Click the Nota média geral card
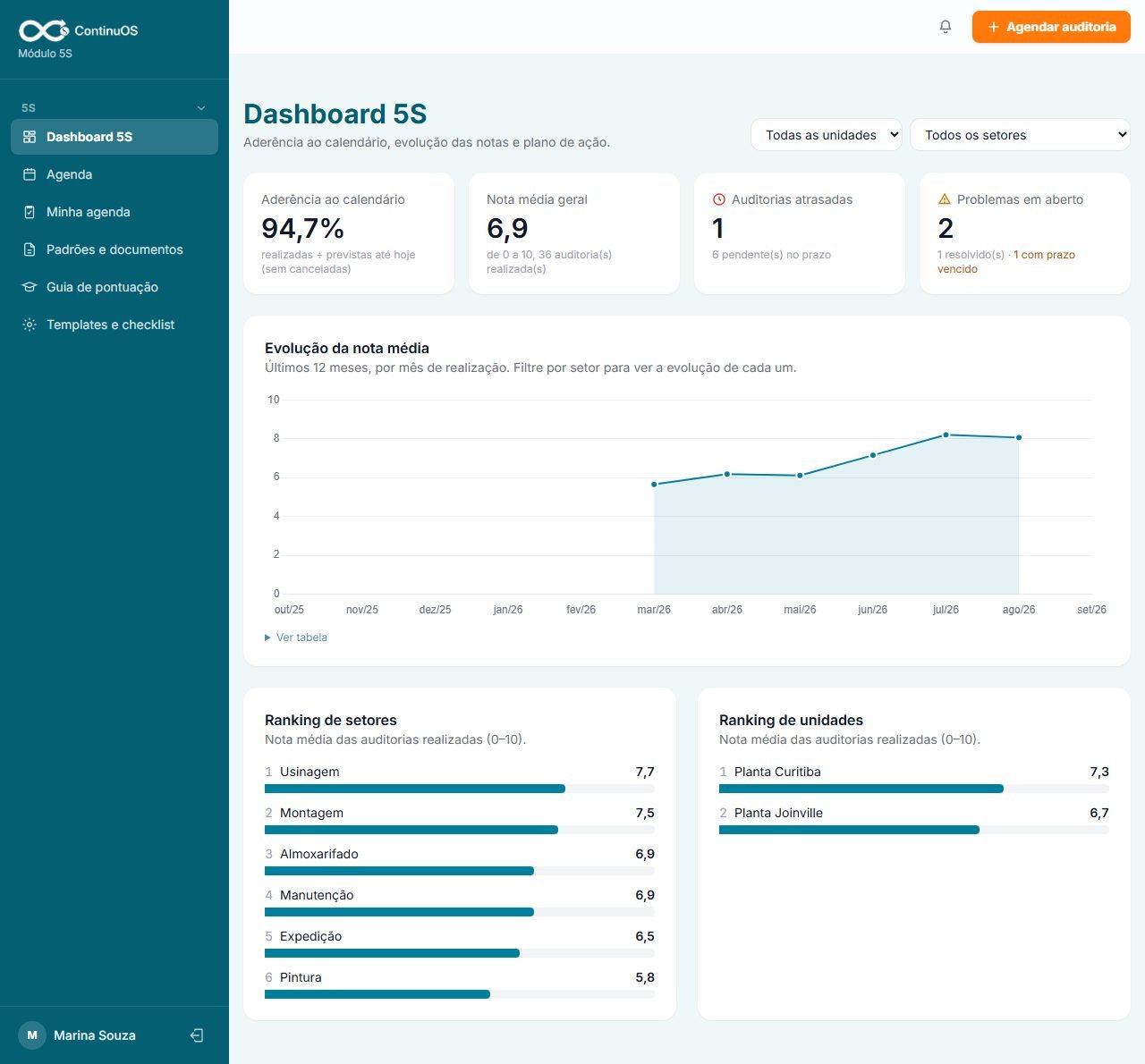 [x=574, y=233]
